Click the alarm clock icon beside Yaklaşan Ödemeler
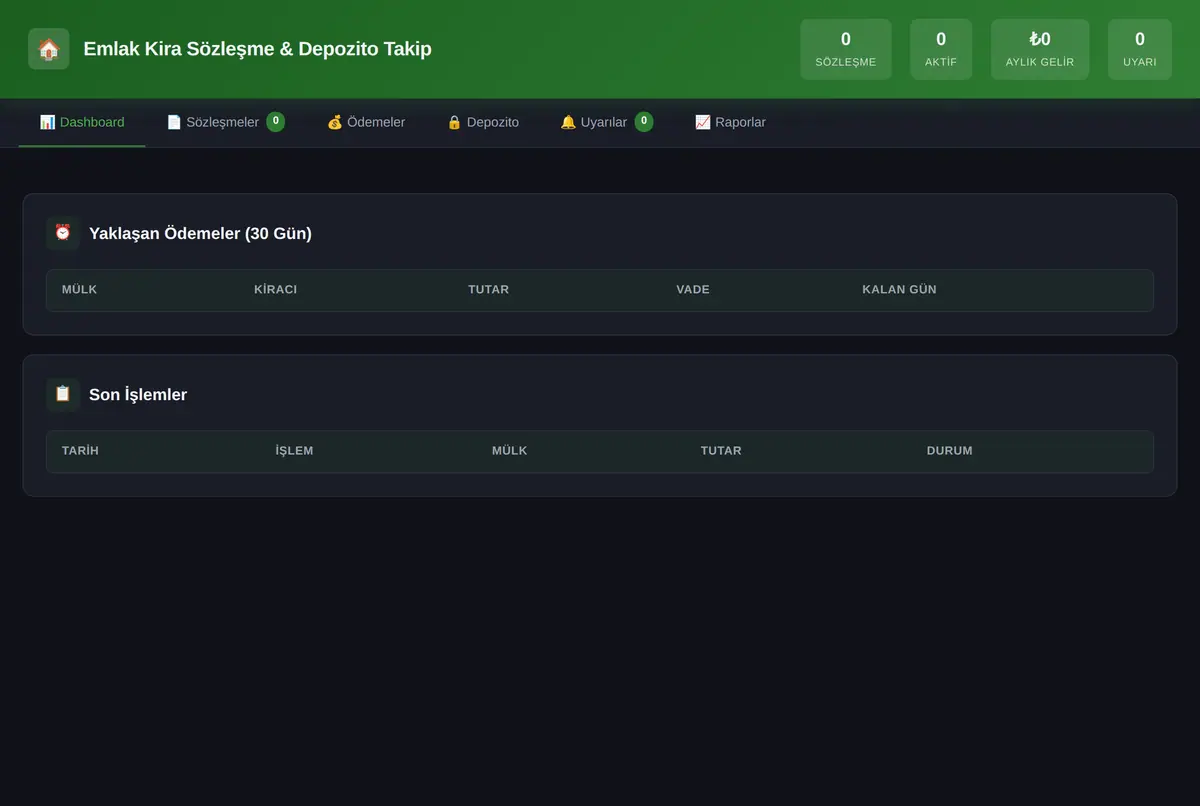Viewport: 1200px width, 806px height. point(63,233)
